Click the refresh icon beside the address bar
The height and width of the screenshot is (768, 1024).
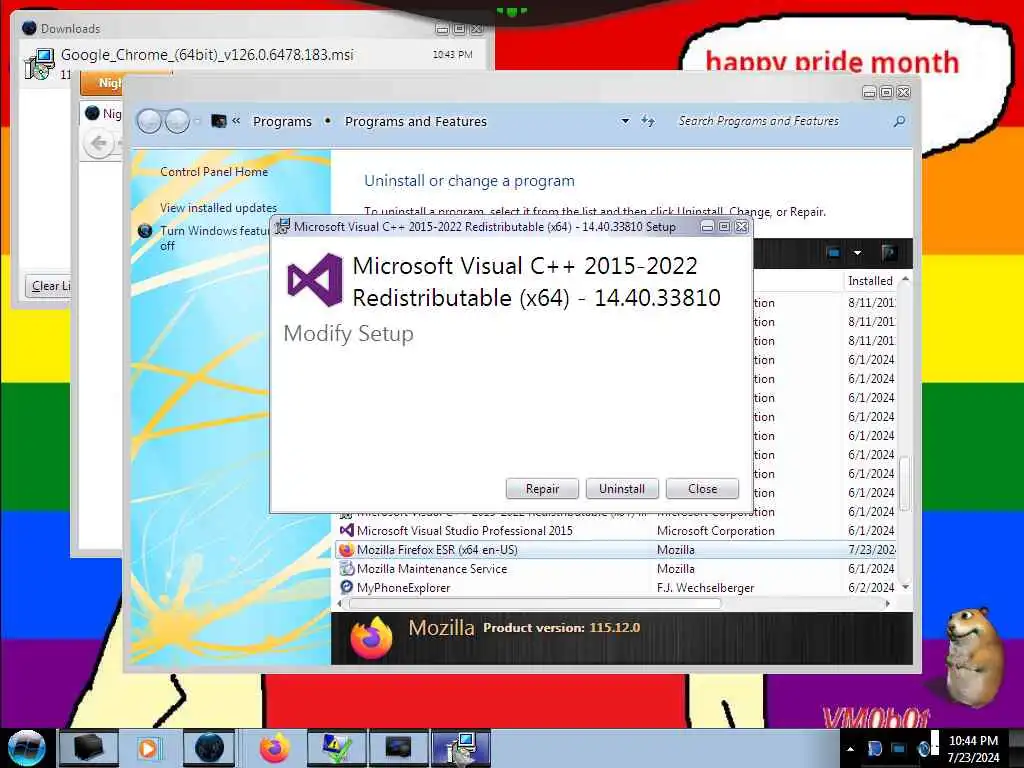coord(647,121)
